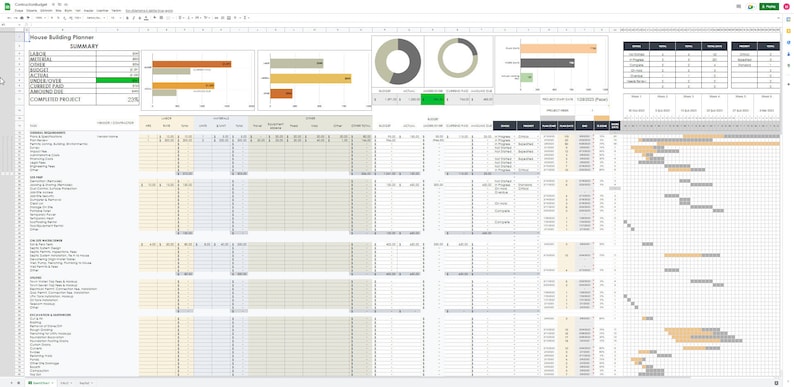The image size is (794, 387).
Task: Click the Redo toolbar icon
Action: [x=15, y=18]
